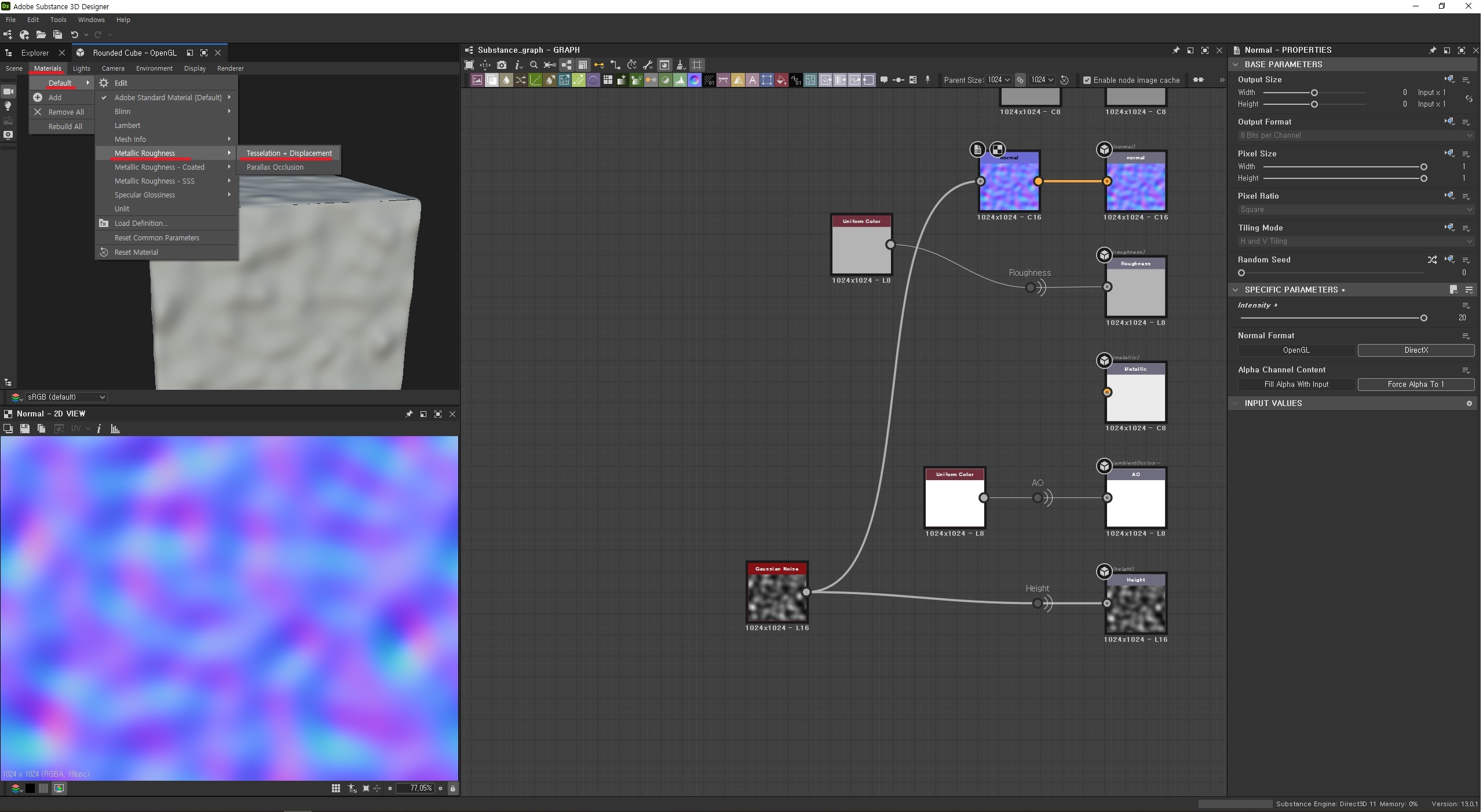Click the Add comment speech bubble icon

pyautogui.click(x=884, y=80)
